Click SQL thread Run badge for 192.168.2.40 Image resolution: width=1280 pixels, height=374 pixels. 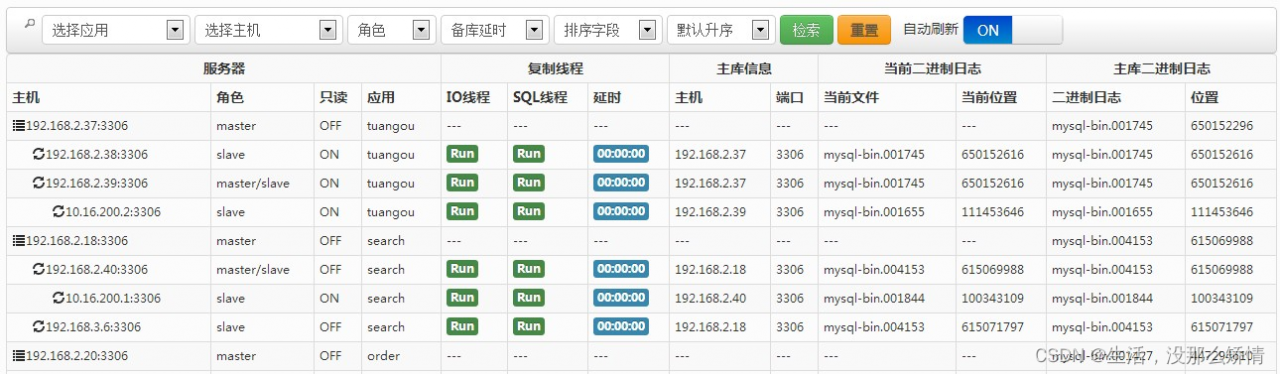(x=529, y=269)
